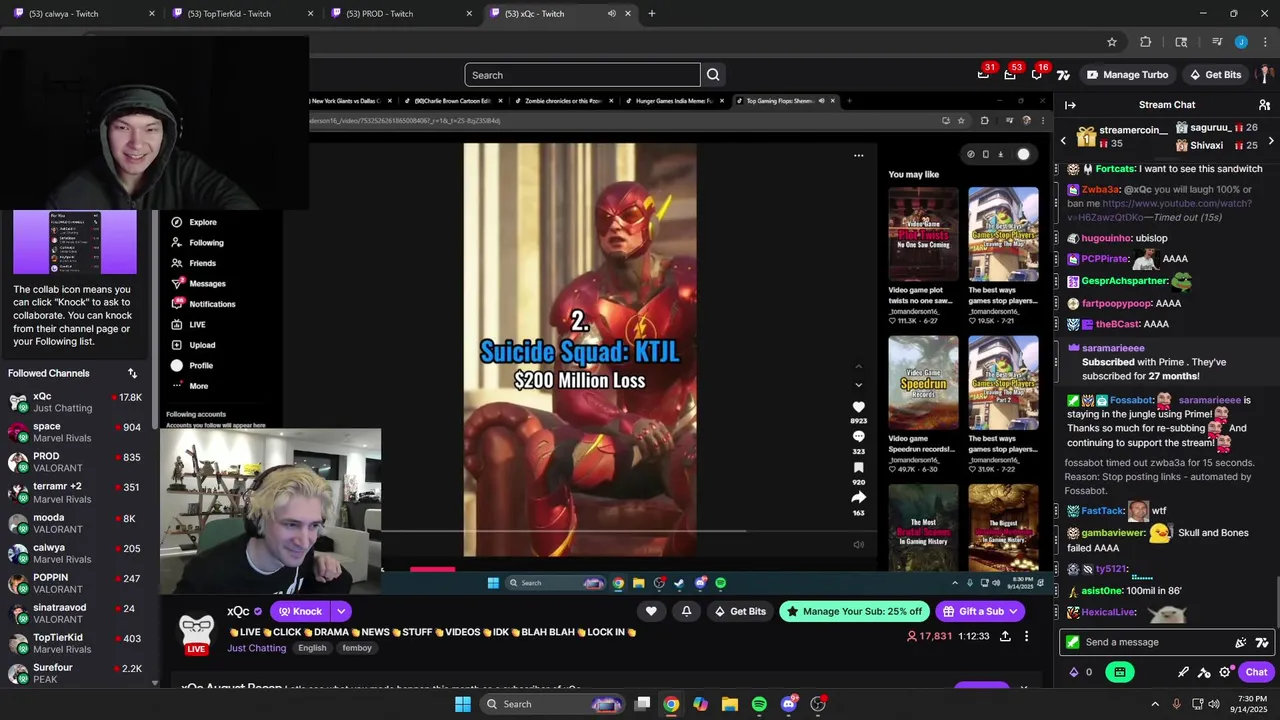The height and width of the screenshot is (720, 1280).
Task: Click the left chevron in gift leaderboard
Action: (1063, 141)
